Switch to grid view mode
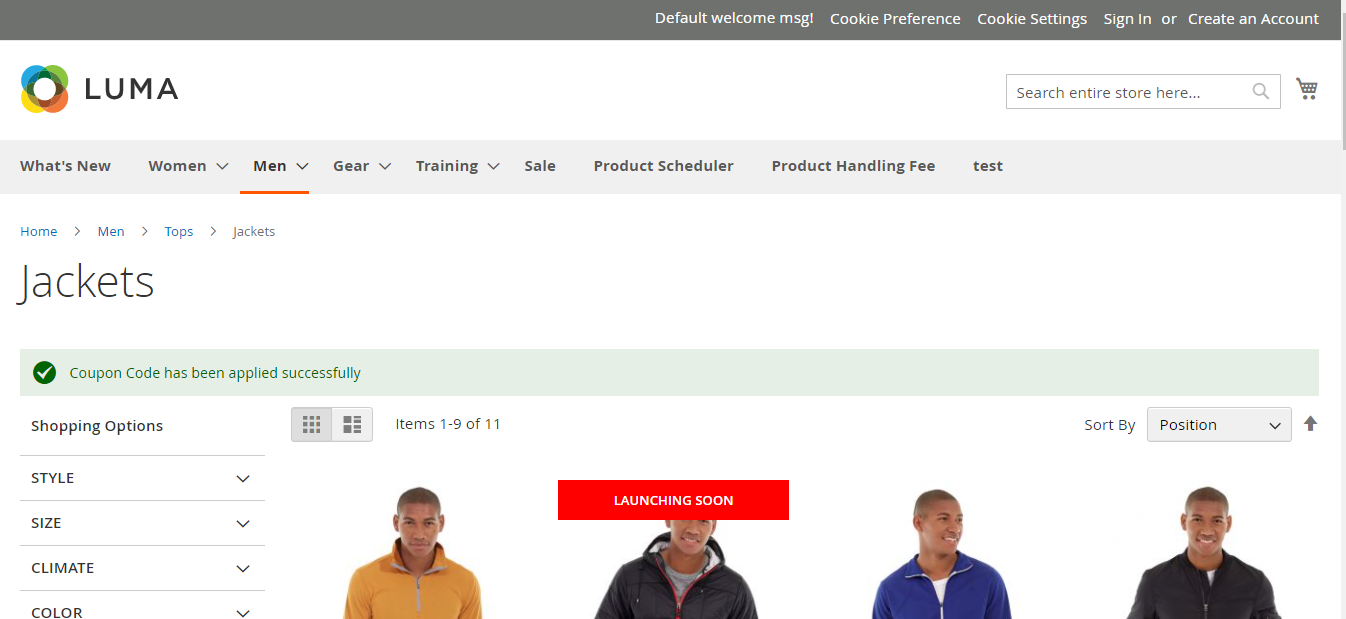The height and width of the screenshot is (619, 1346). point(311,424)
